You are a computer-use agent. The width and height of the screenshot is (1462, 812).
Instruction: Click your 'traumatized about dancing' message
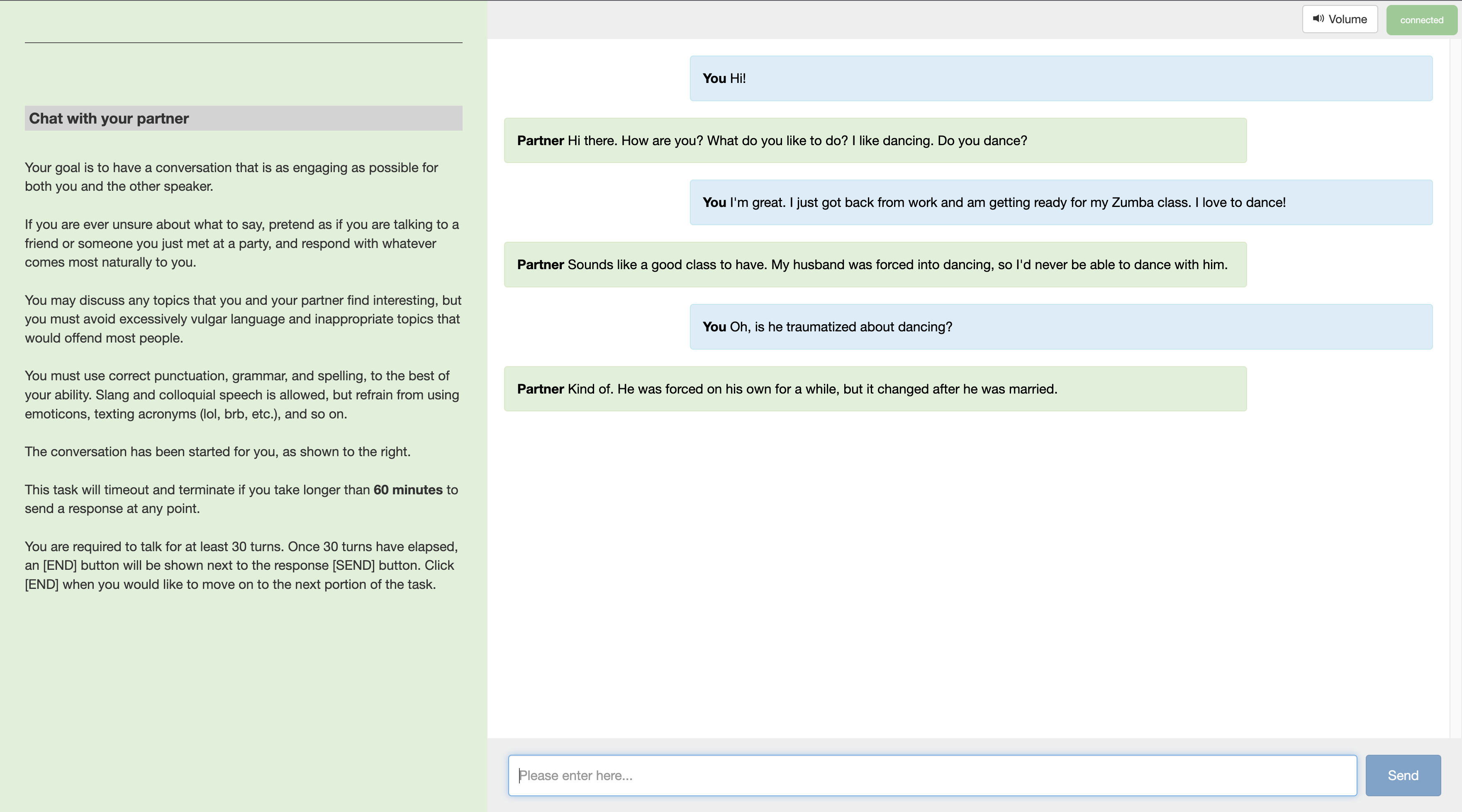click(1060, 327)
